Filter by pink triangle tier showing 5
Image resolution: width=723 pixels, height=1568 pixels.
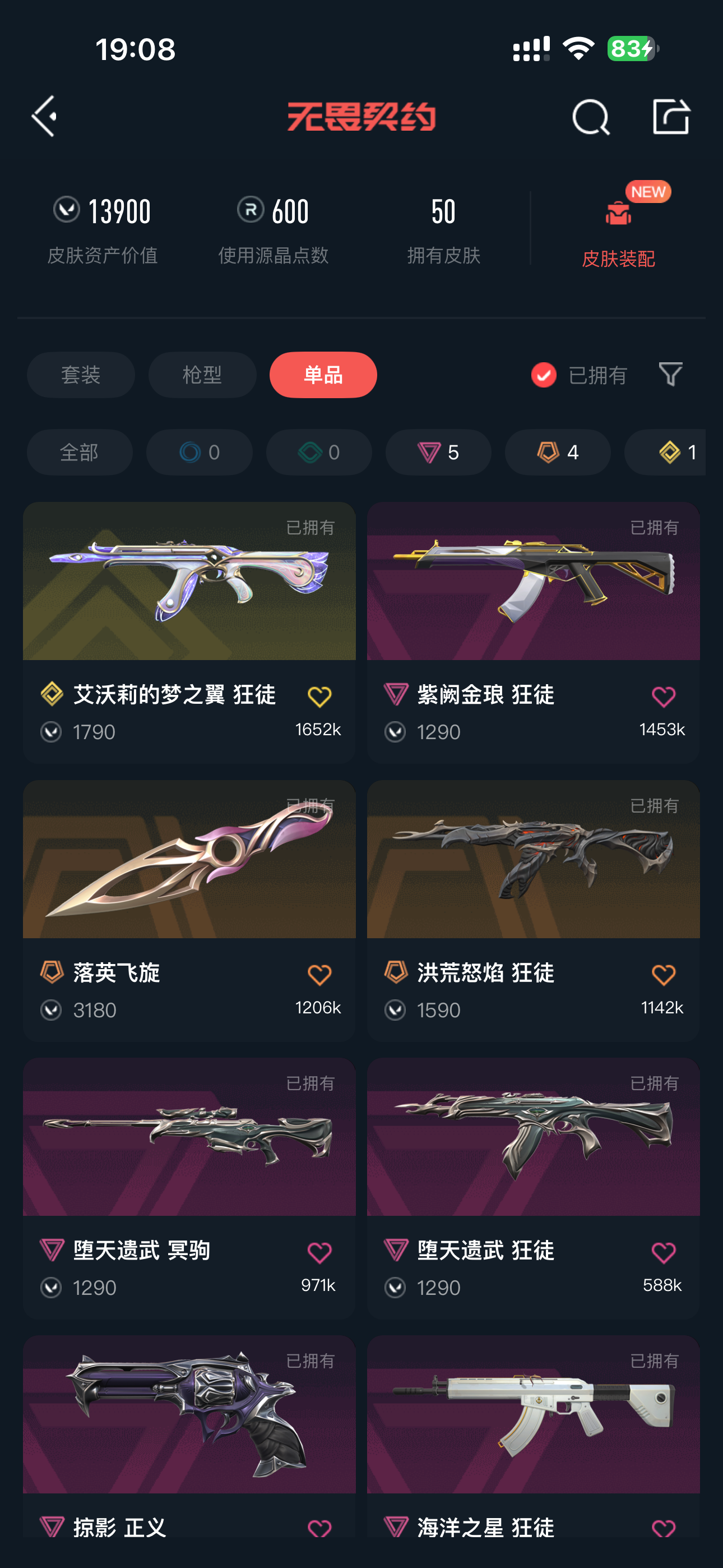(x=438, y=452)
